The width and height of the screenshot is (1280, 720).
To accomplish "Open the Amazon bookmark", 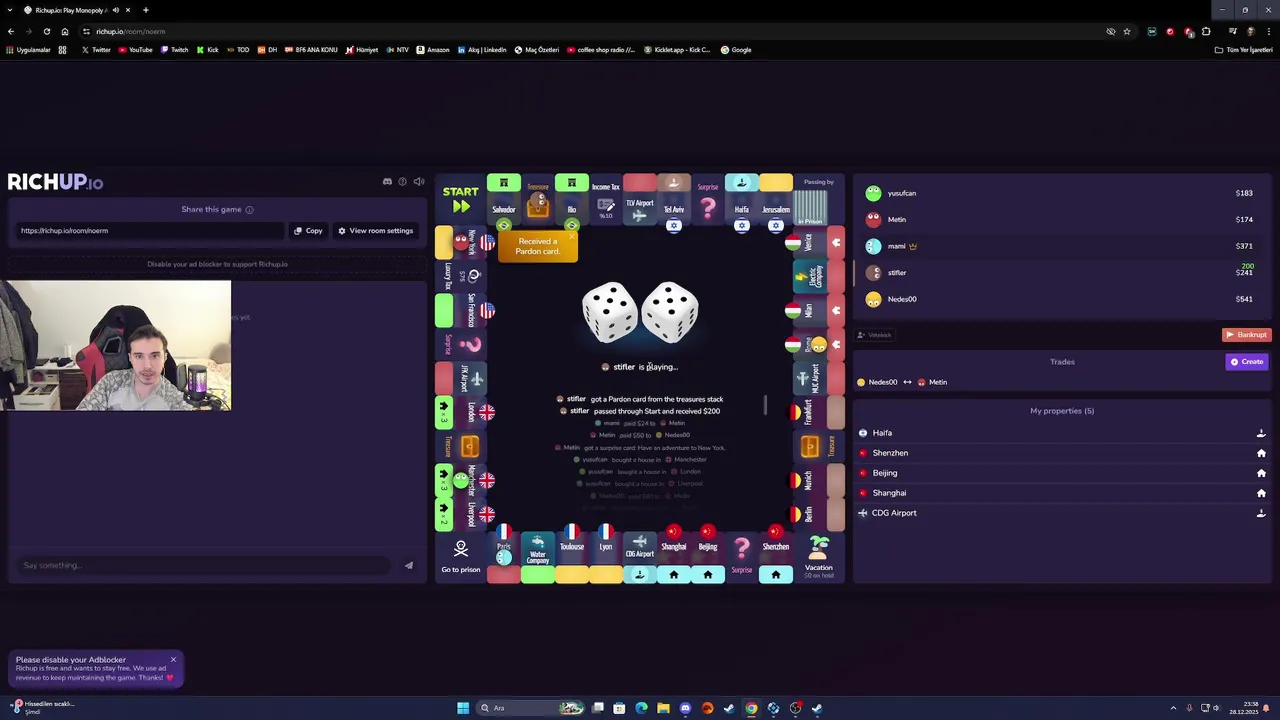I will 433,50.
